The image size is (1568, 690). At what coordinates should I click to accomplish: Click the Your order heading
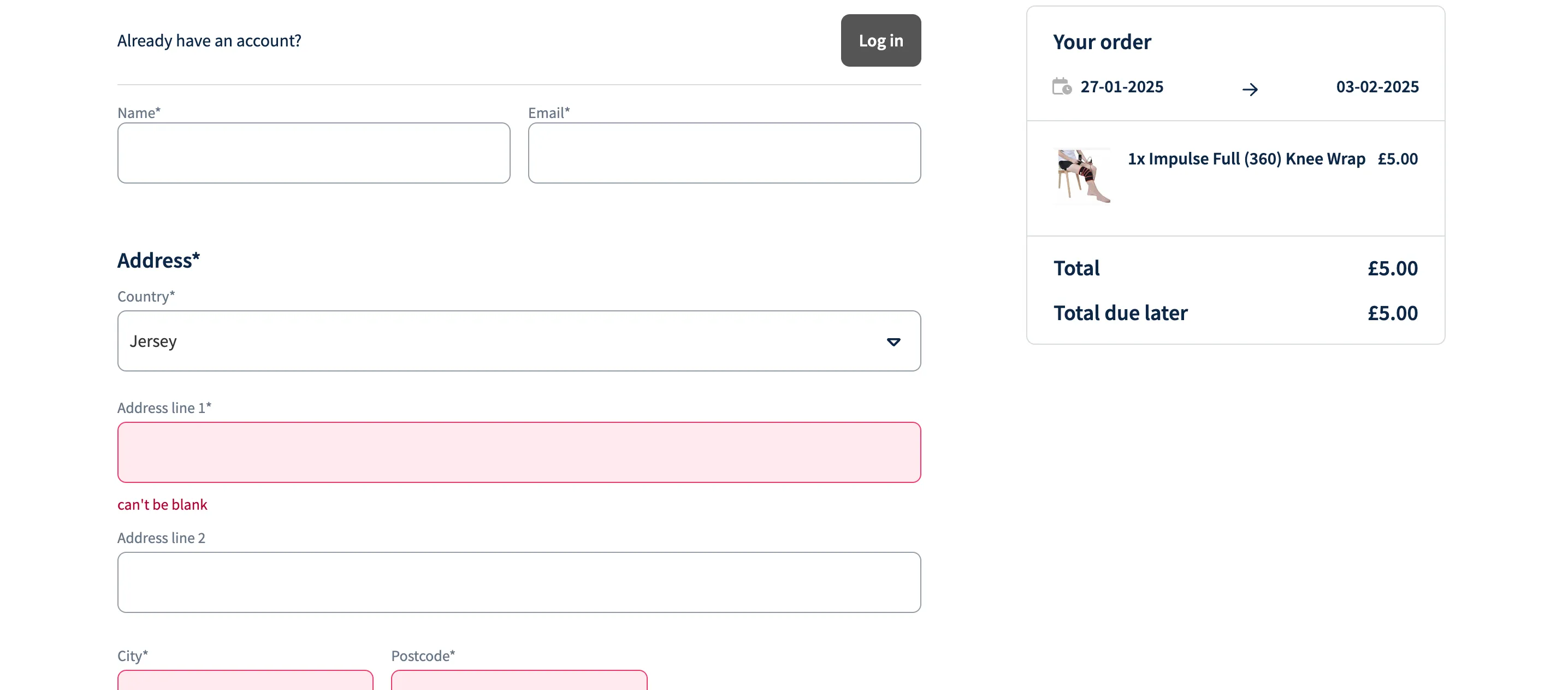1102,42
